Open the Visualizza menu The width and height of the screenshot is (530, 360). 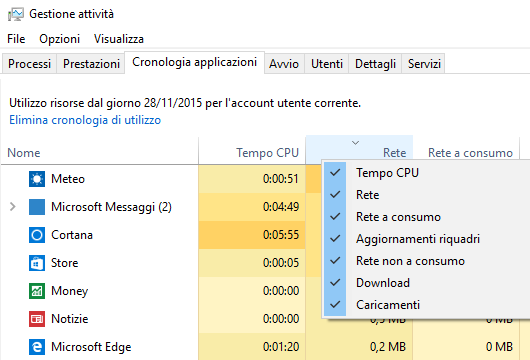(x=119, y=39)
